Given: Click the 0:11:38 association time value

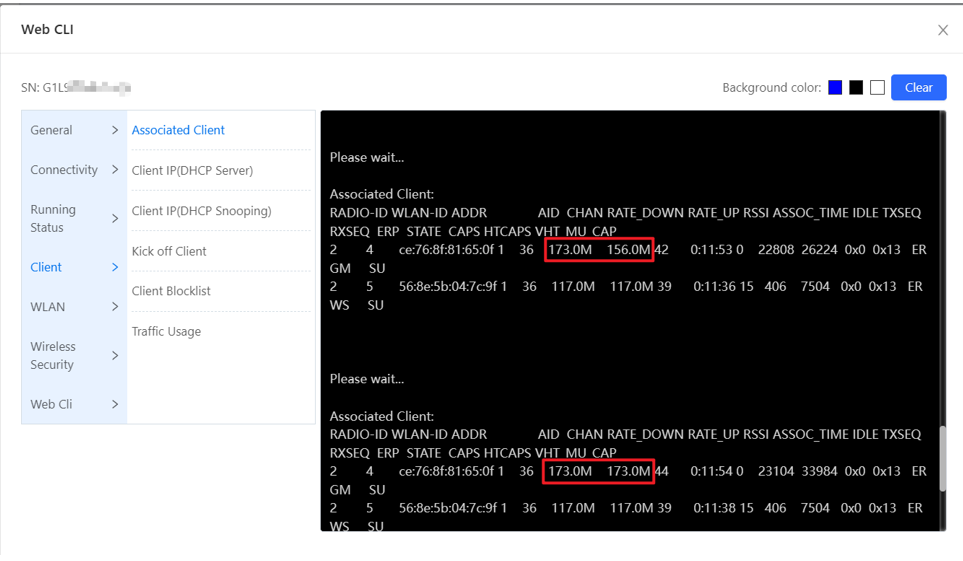Looking at the screenshot, I should tap(714, 508).
